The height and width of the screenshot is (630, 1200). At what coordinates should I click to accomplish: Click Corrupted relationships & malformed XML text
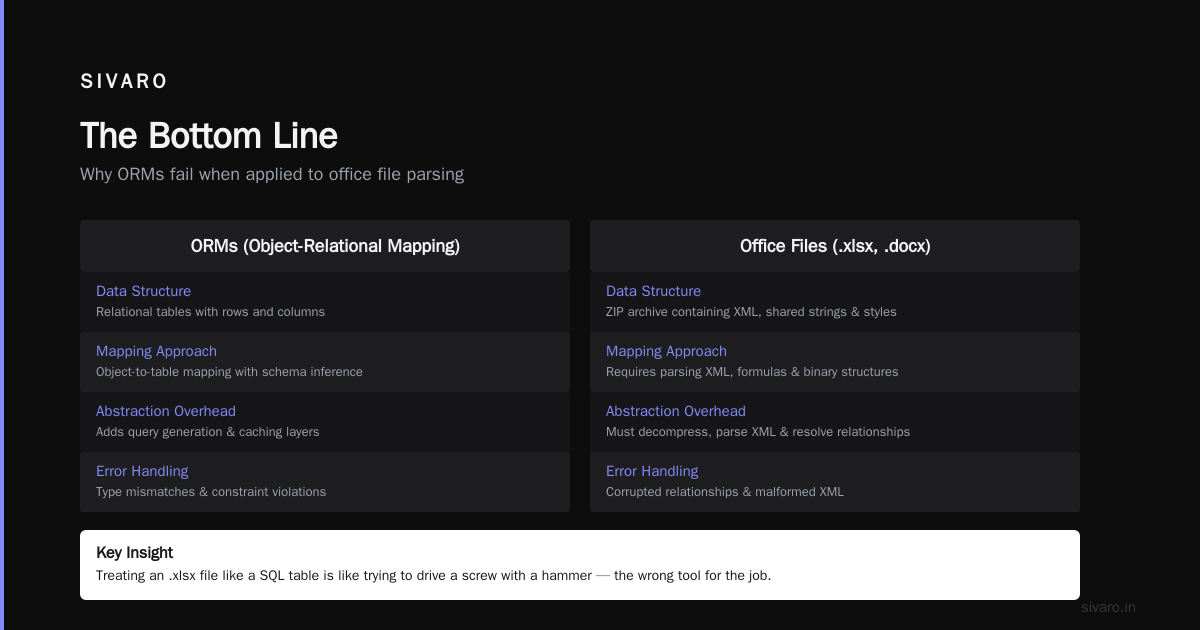tap(725, 492)
